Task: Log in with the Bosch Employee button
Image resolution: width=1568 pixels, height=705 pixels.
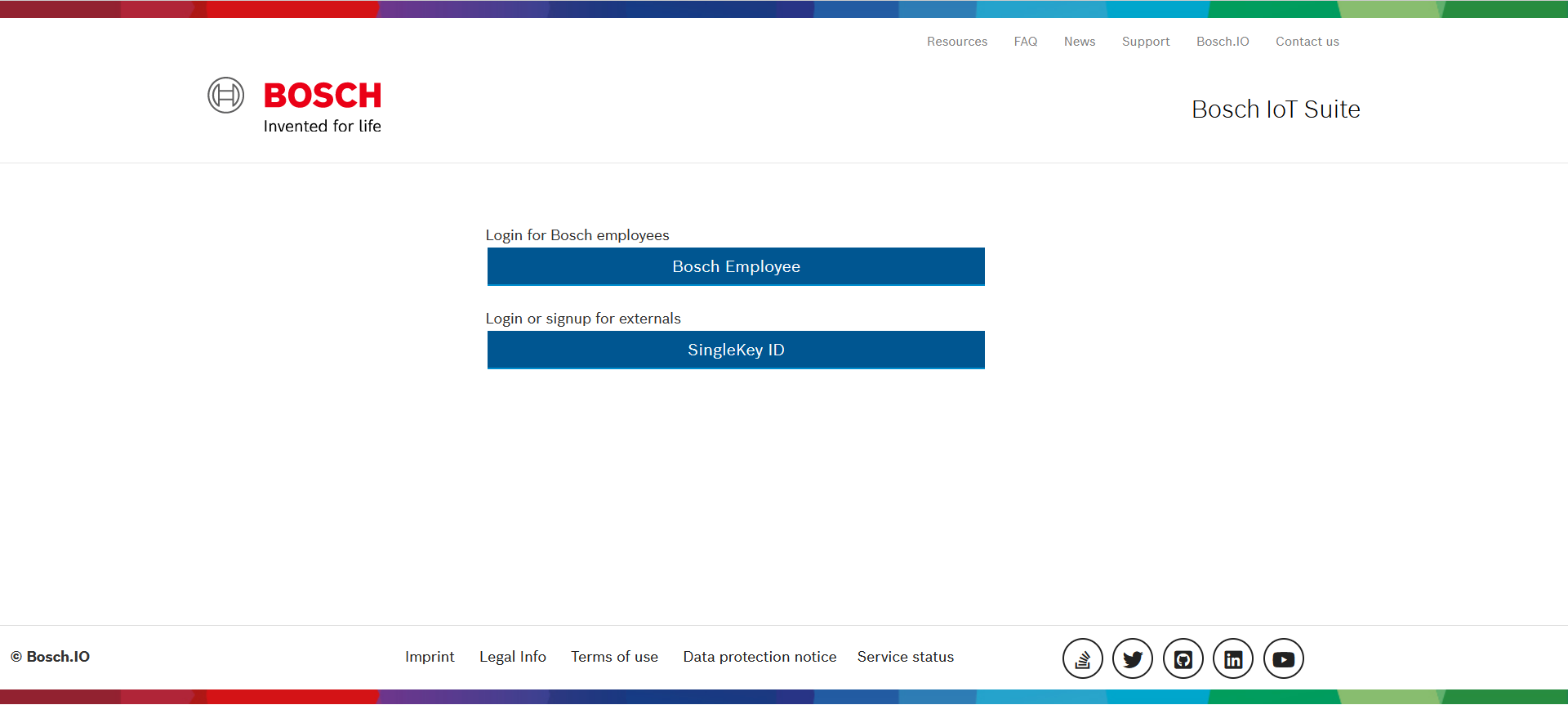Action: pyautogui.click(x=736, y=267)
